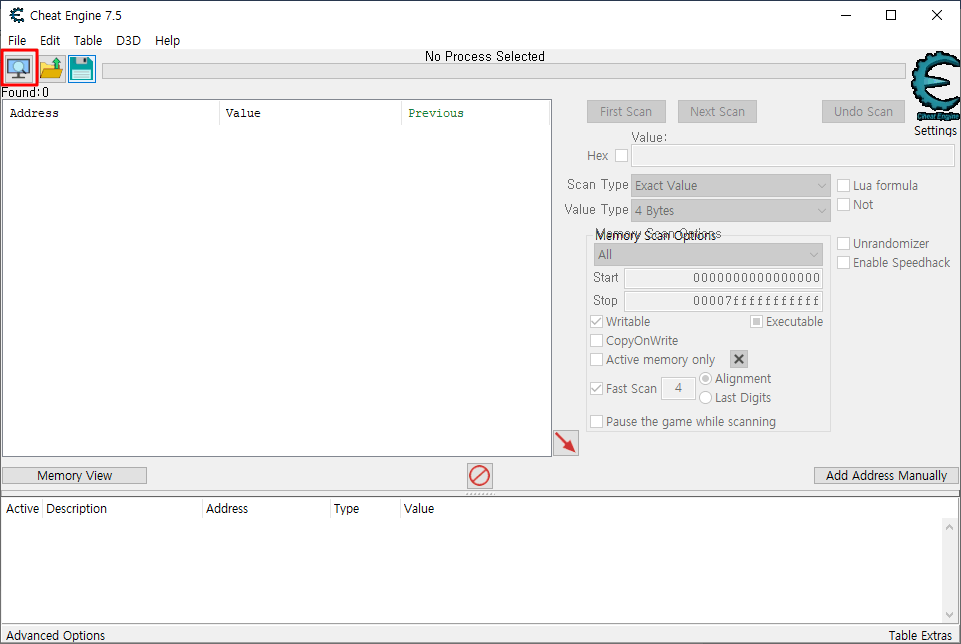Click the Previous column header

pos(476,113)
